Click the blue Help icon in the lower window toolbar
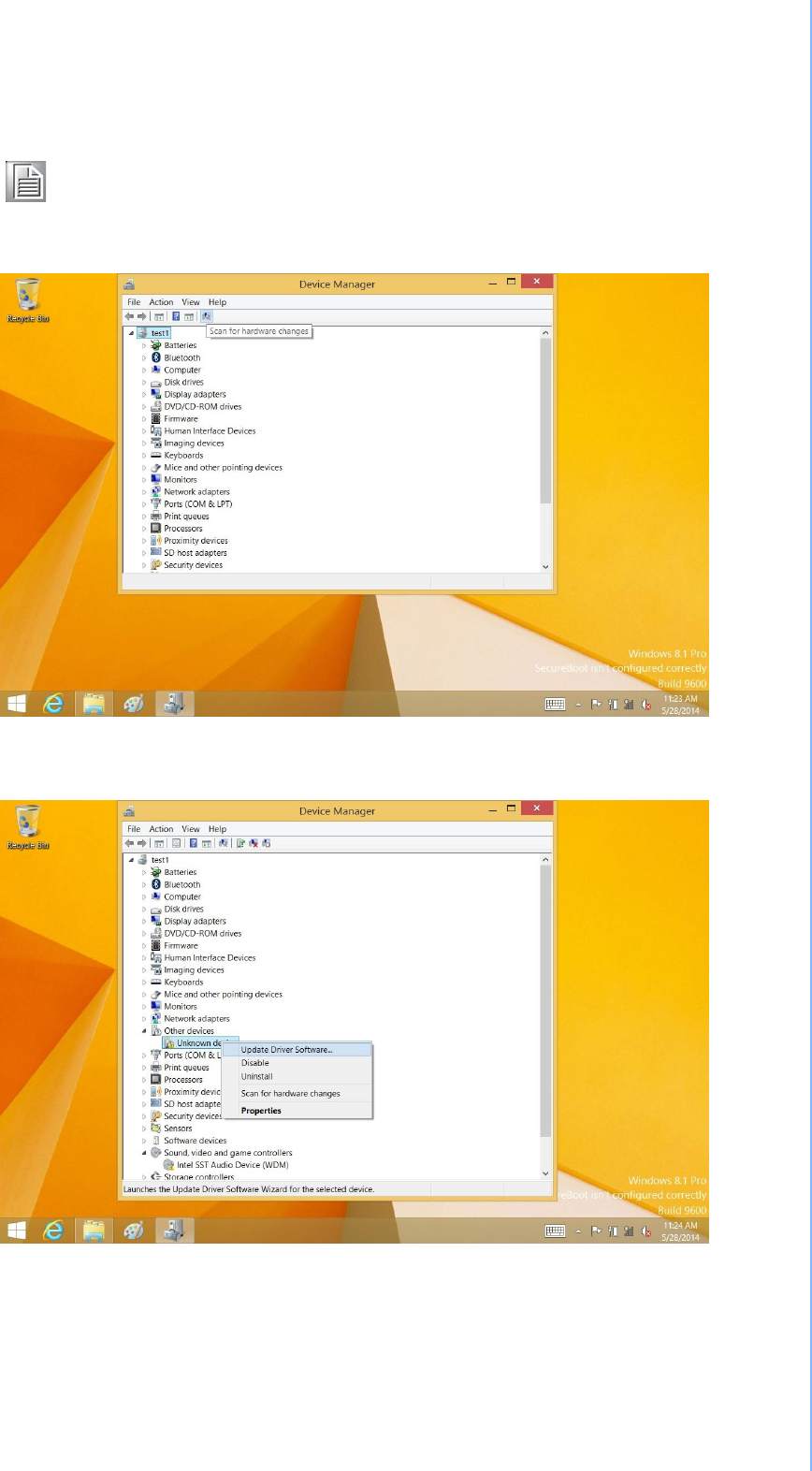 tap(194, 843)
